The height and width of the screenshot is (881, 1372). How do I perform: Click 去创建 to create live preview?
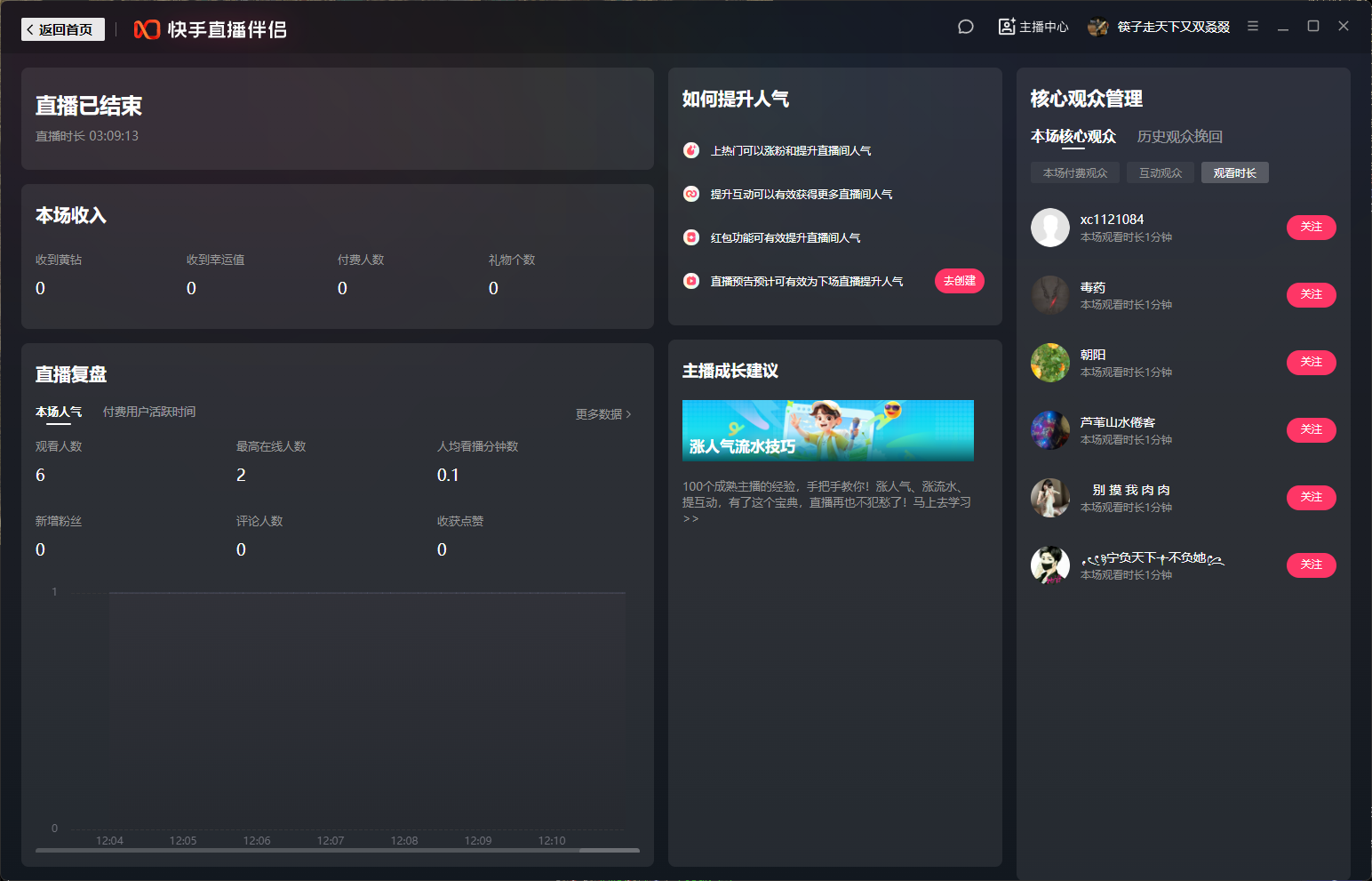(x=960, y=281)
